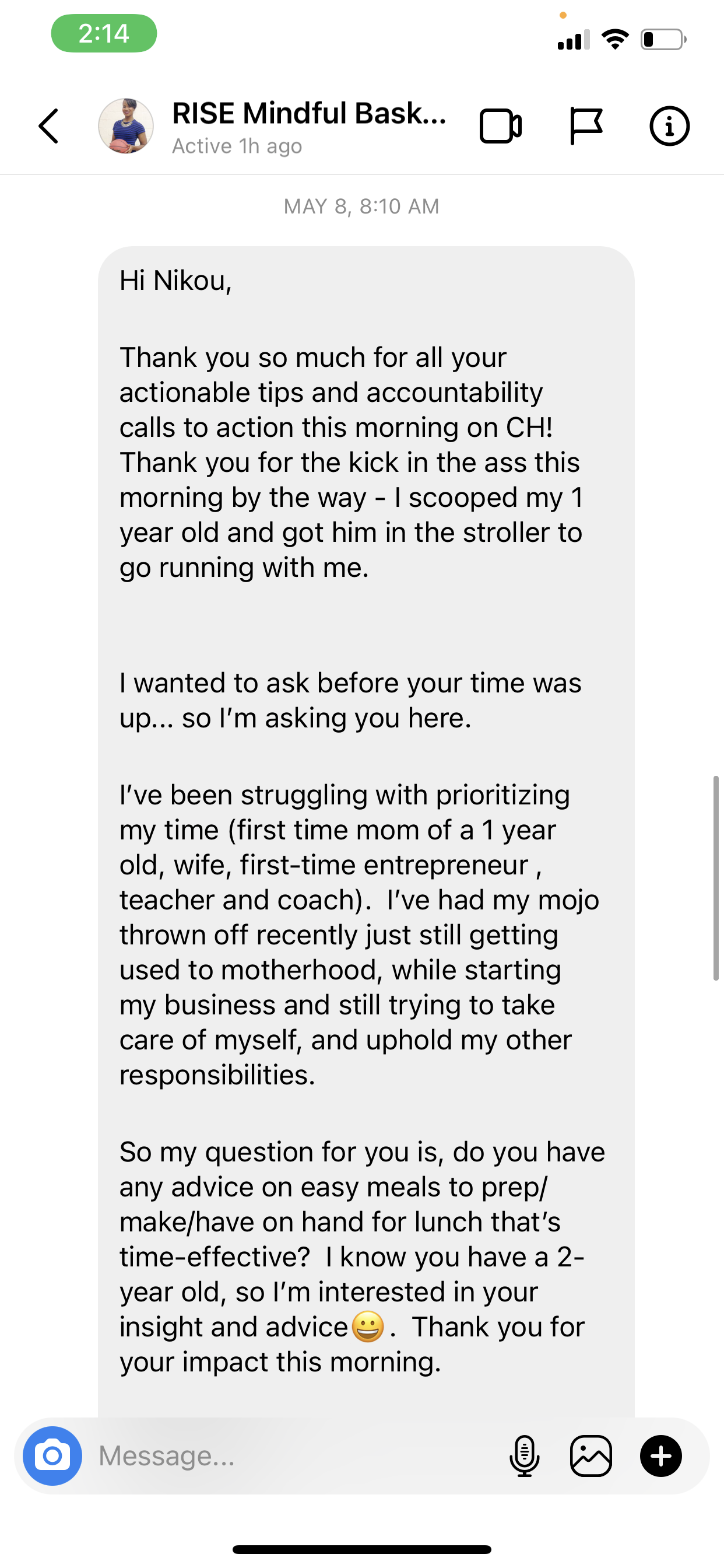The image size is (724, 1568).
Task: Focus the Message... text field
Action: [x=292, y=1455]
